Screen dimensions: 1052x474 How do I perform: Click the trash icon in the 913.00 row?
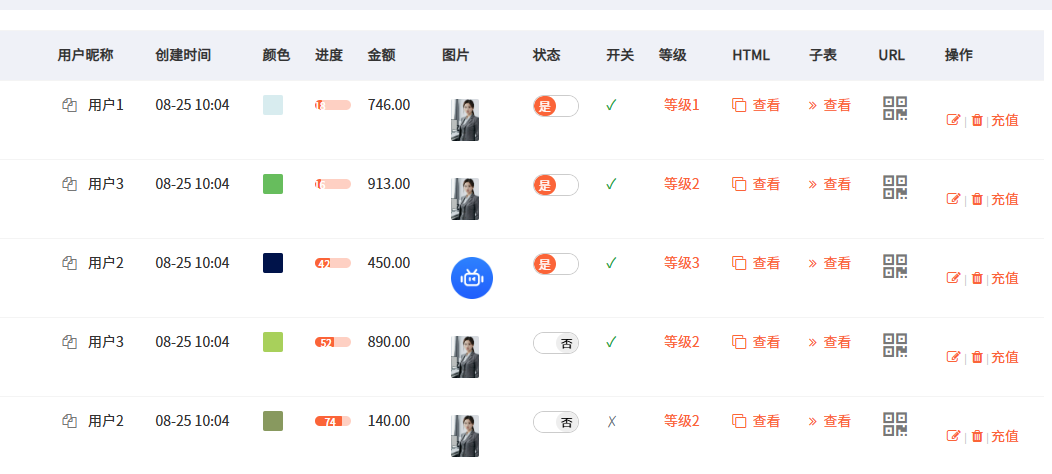tap(977, 199)
